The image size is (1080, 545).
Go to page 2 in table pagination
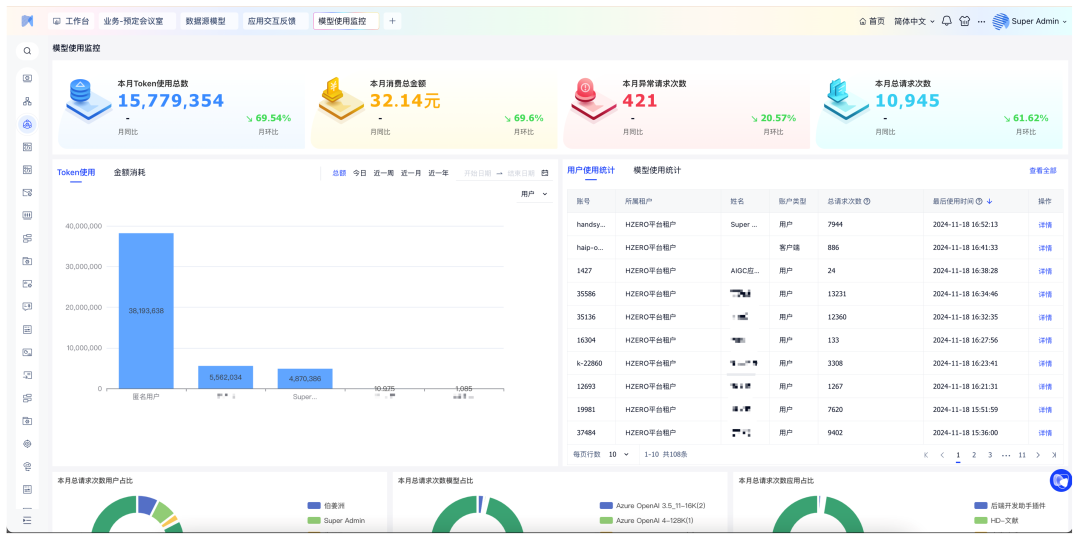(x=974, y=455)
